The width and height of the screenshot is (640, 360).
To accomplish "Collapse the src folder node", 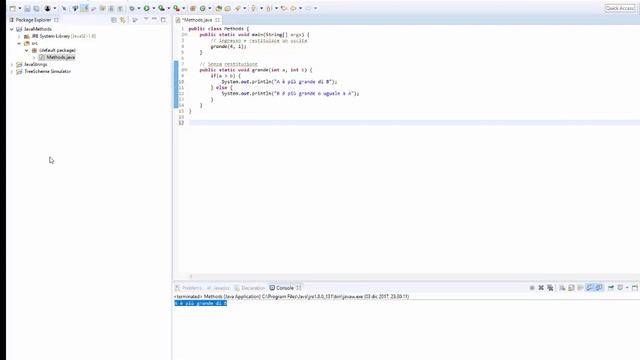I will [x=19, y=43].
